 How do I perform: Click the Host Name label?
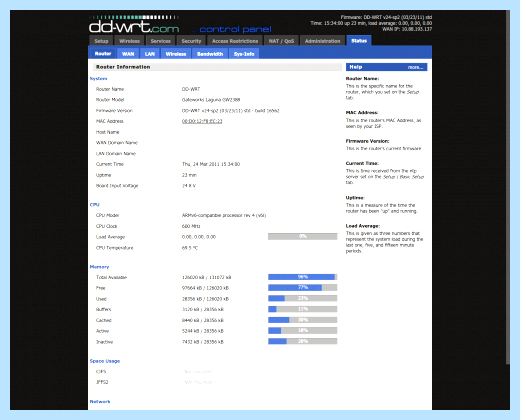tap(107, 132)
